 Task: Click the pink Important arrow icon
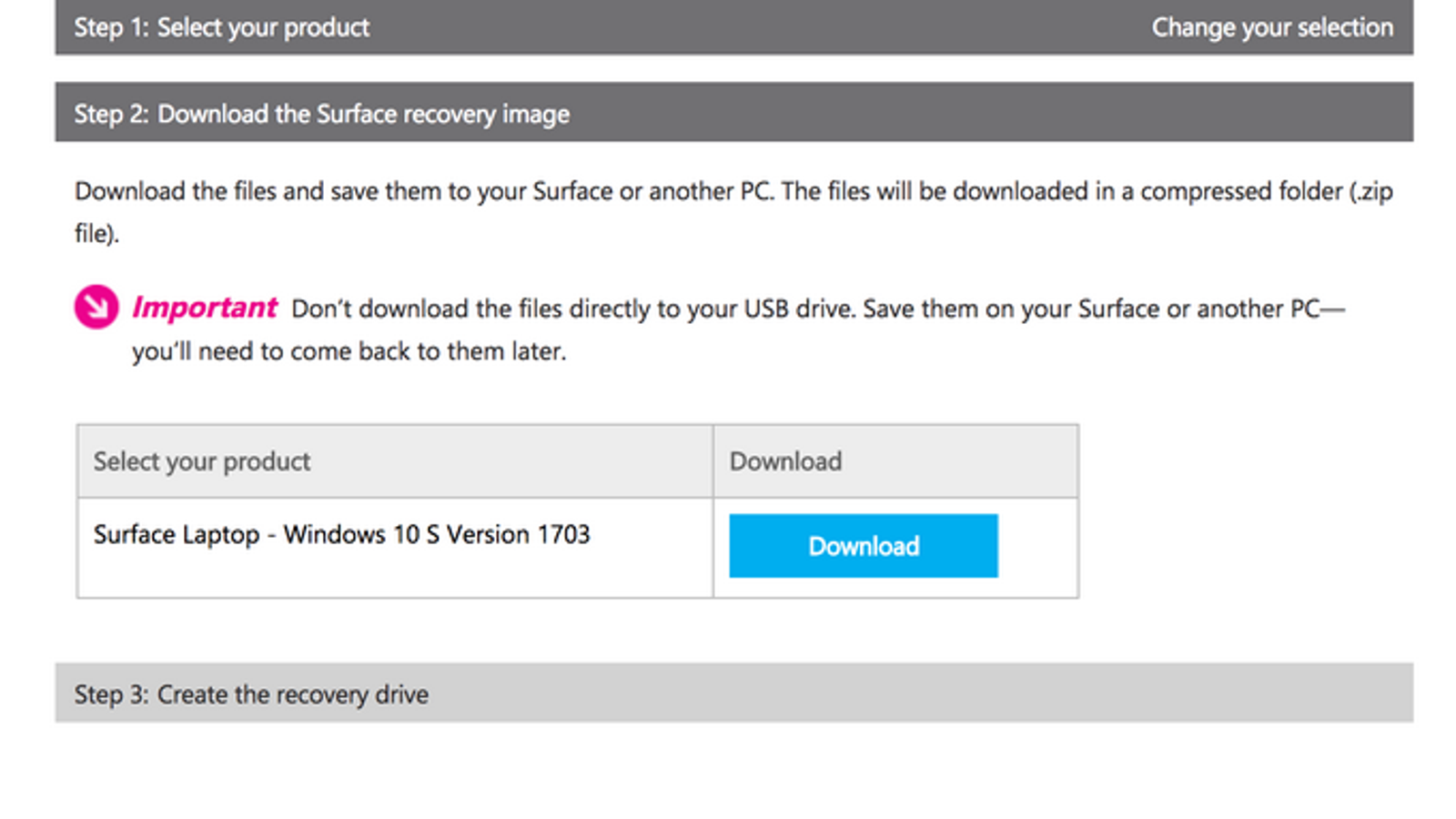coord(96,307)
